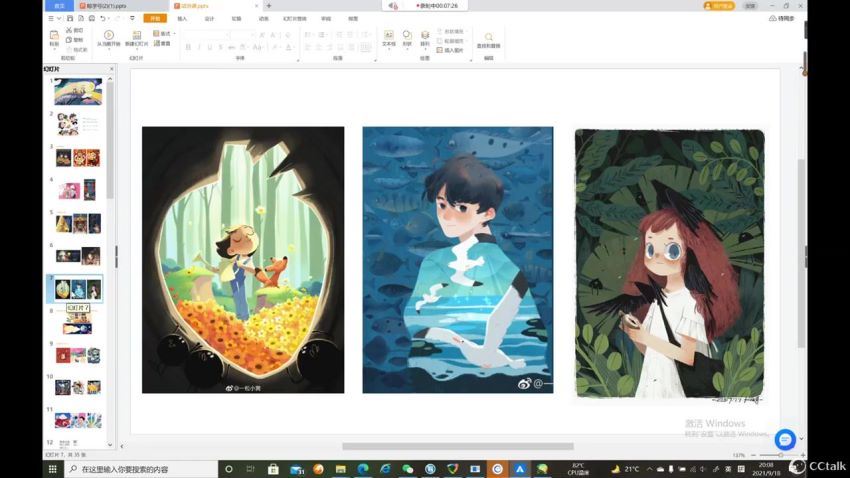Open Windows Start menu

click(x=53, y=469)
